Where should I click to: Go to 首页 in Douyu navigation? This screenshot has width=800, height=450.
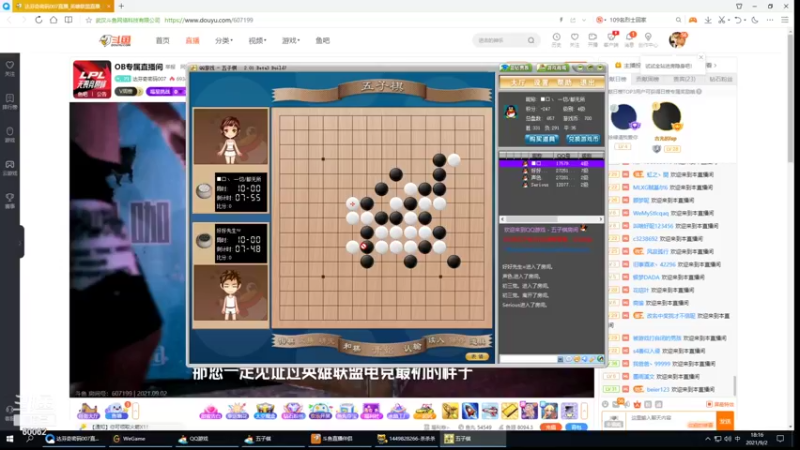(162, 40)
